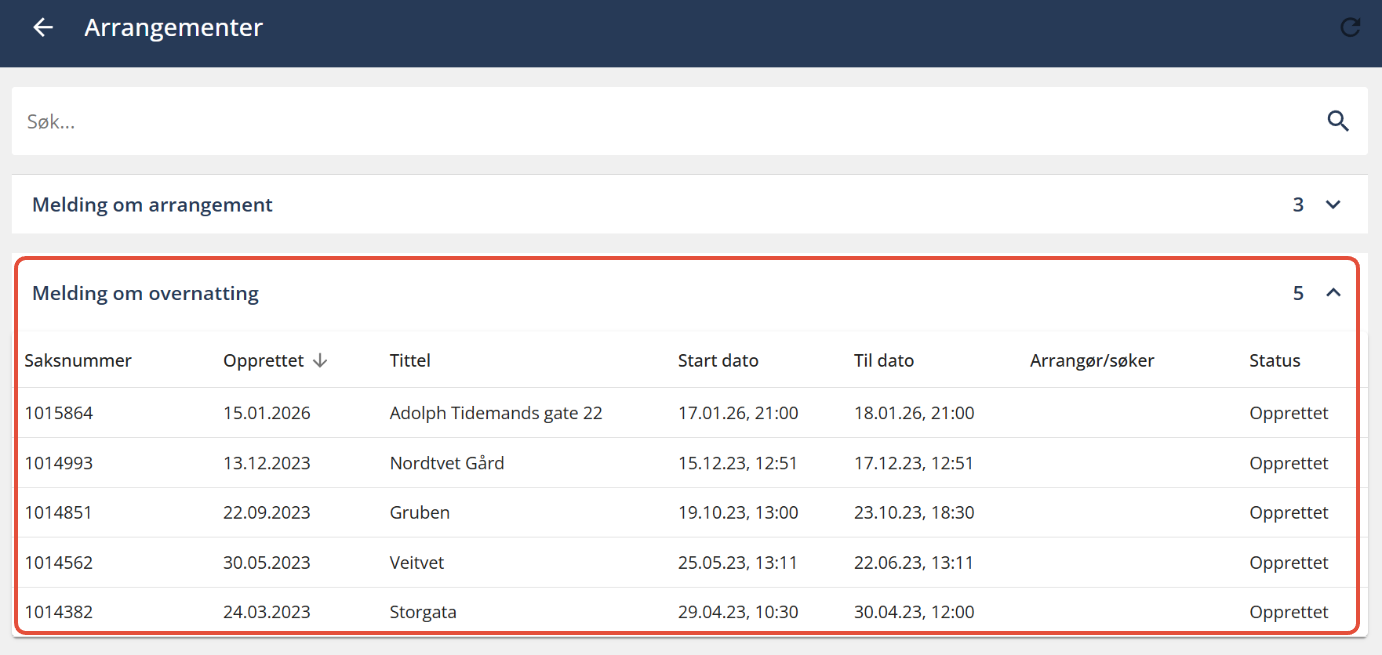The height and width of the screenshot is (655, 1382).
Task: Click start date 19.10.23, 13:00
Action: 738,513
